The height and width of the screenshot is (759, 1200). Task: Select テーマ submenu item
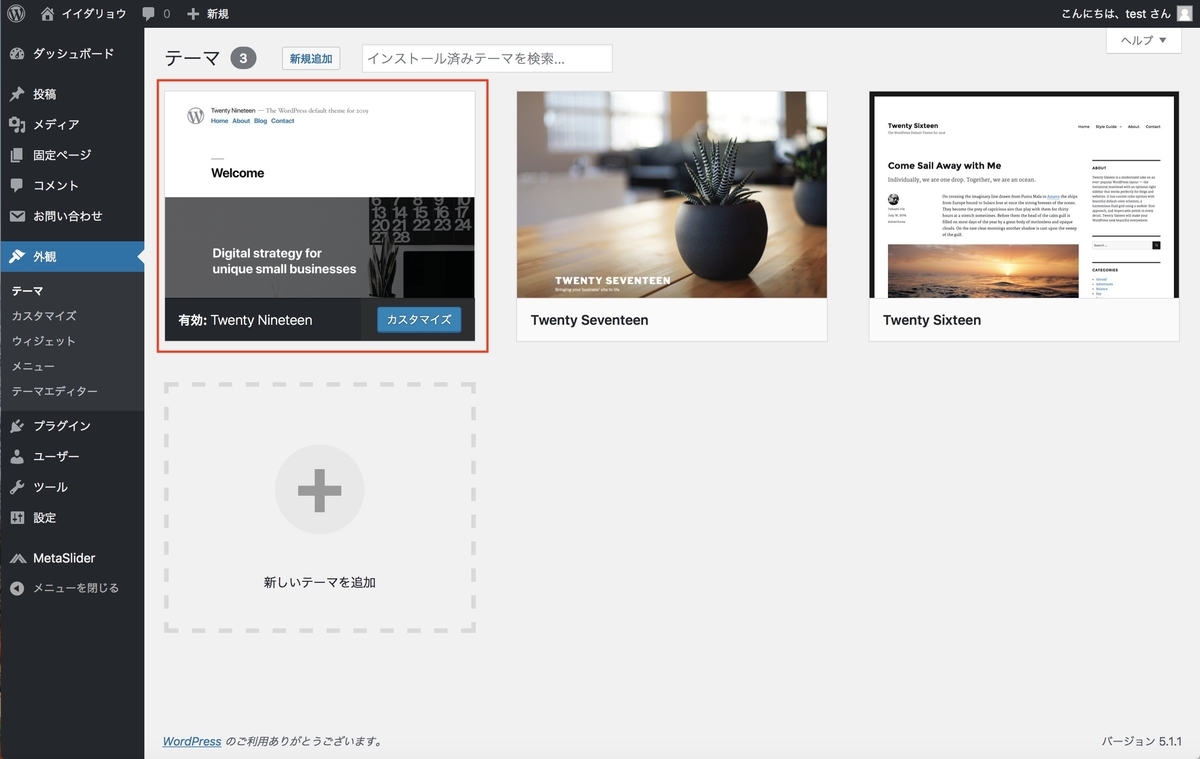pos(27,291)
